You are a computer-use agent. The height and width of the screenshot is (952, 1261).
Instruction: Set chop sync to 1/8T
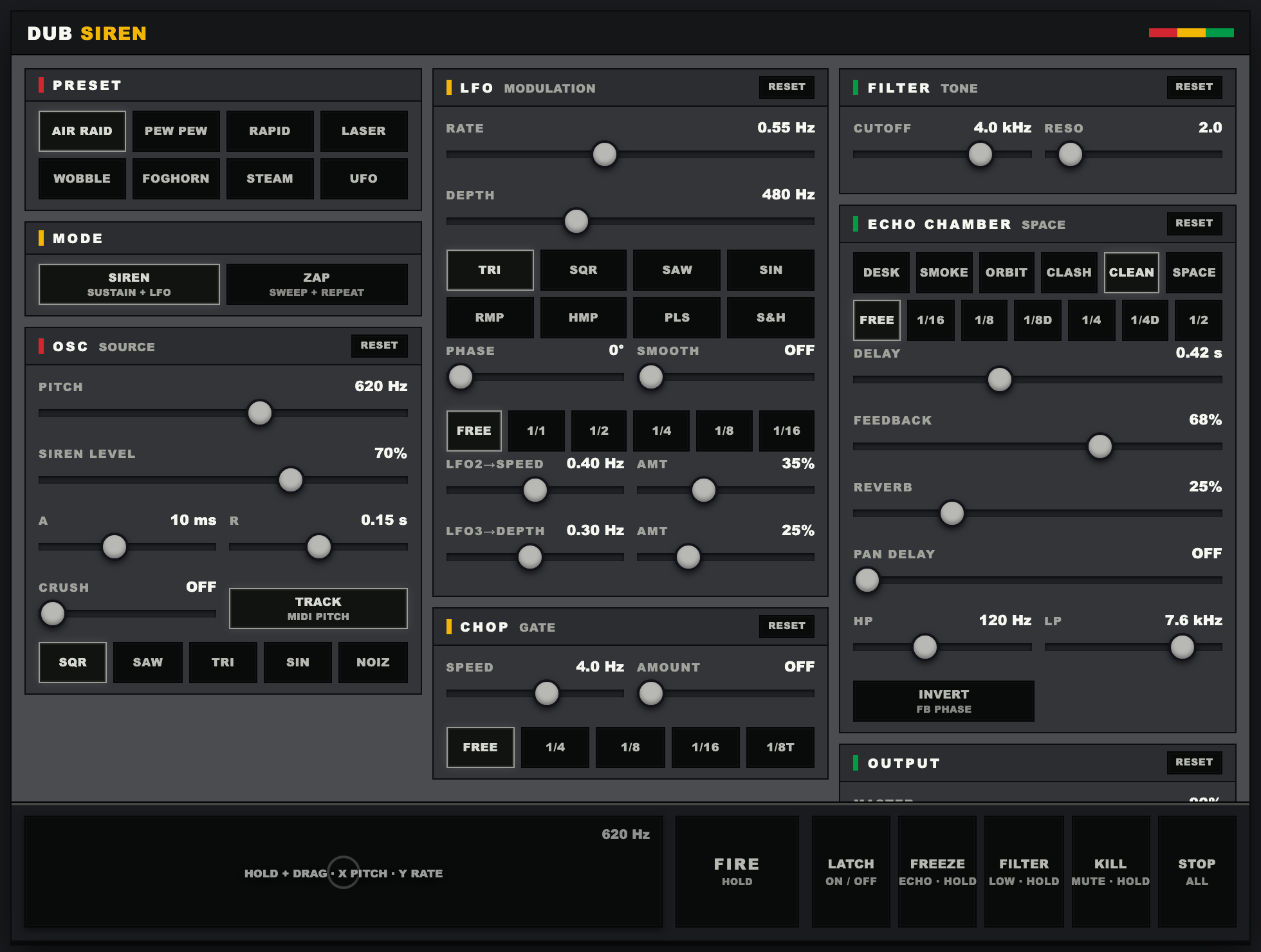point(780,747)
